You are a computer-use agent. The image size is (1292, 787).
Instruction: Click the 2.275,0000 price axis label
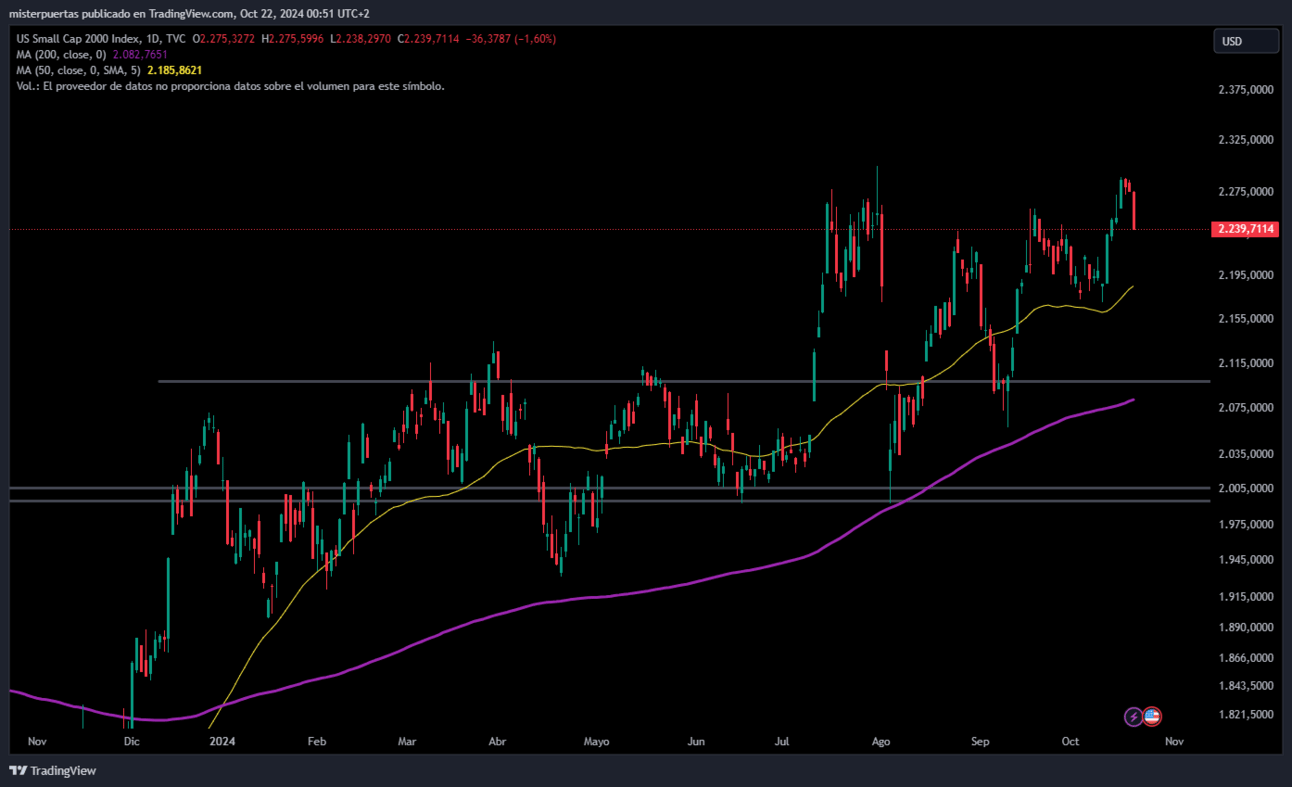1245,191
